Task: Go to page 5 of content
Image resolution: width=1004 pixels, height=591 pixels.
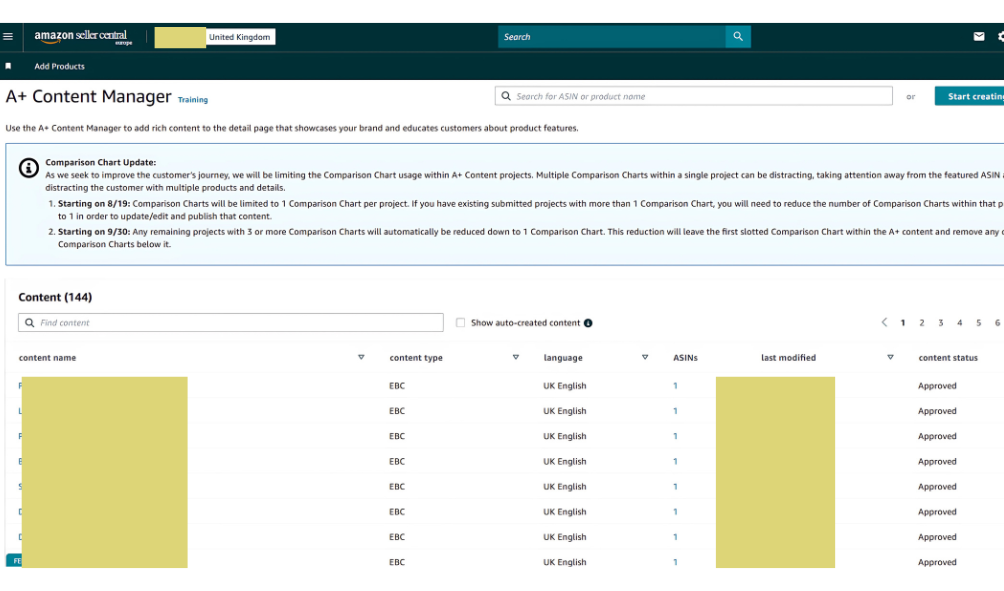Action: pos(978,323)
